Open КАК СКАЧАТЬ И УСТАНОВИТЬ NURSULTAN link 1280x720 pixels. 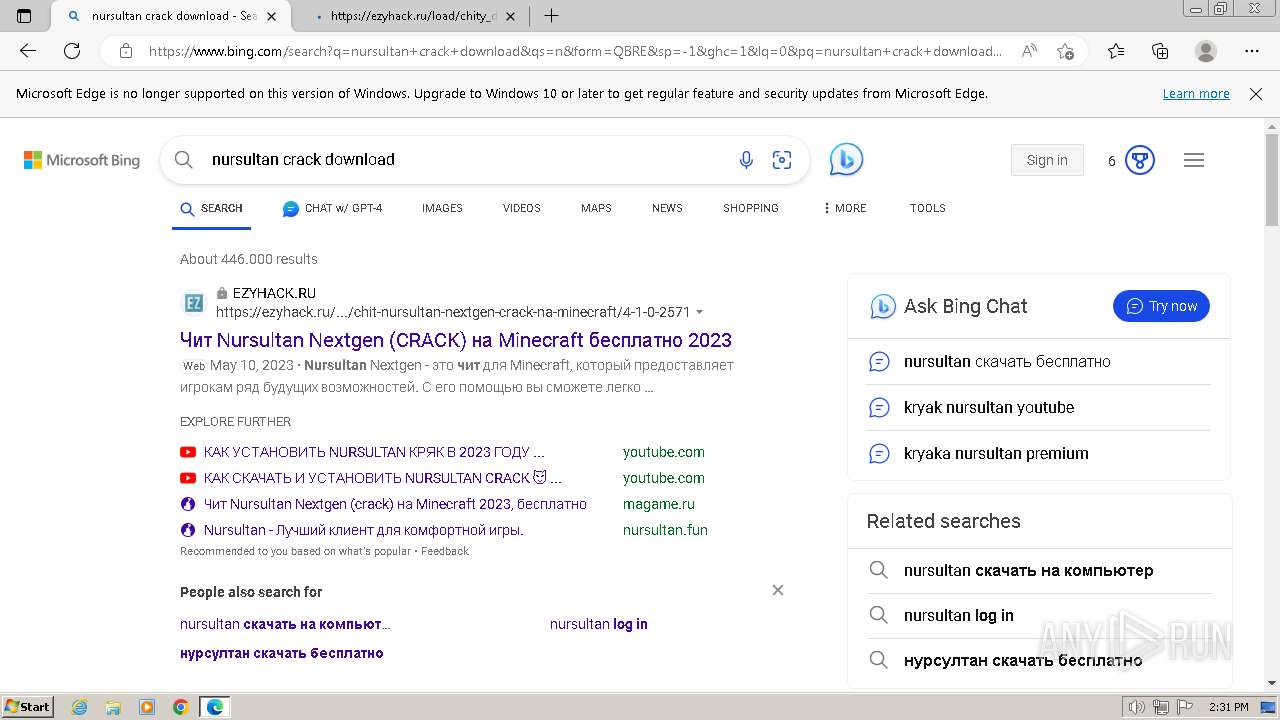point(383,478)
